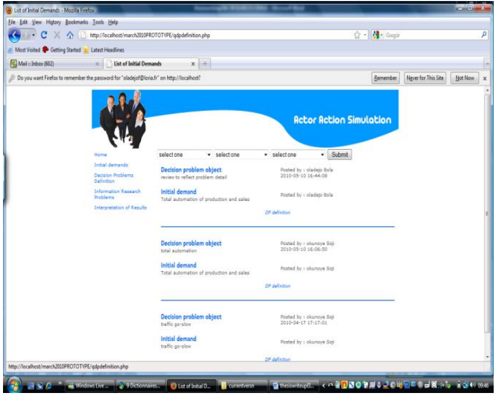The height and width of the screenshot is (394, 495).
Task: Select the List of Initial Demands tab
Action: click(151, 64)
